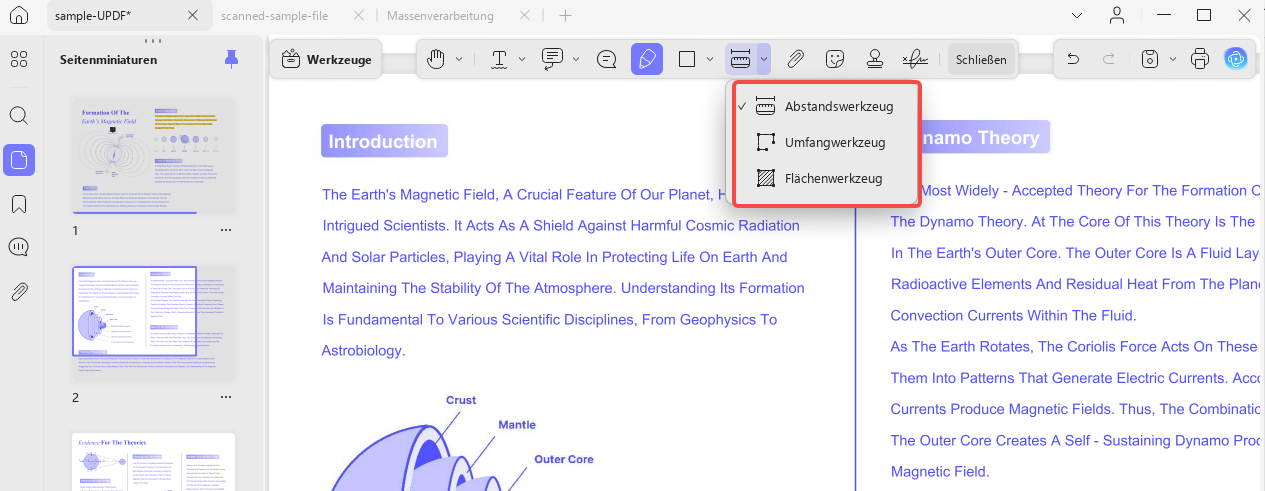Expand the save options dropdown
This screenshot has width=1265, height=491.
(x=1172, y=59)
